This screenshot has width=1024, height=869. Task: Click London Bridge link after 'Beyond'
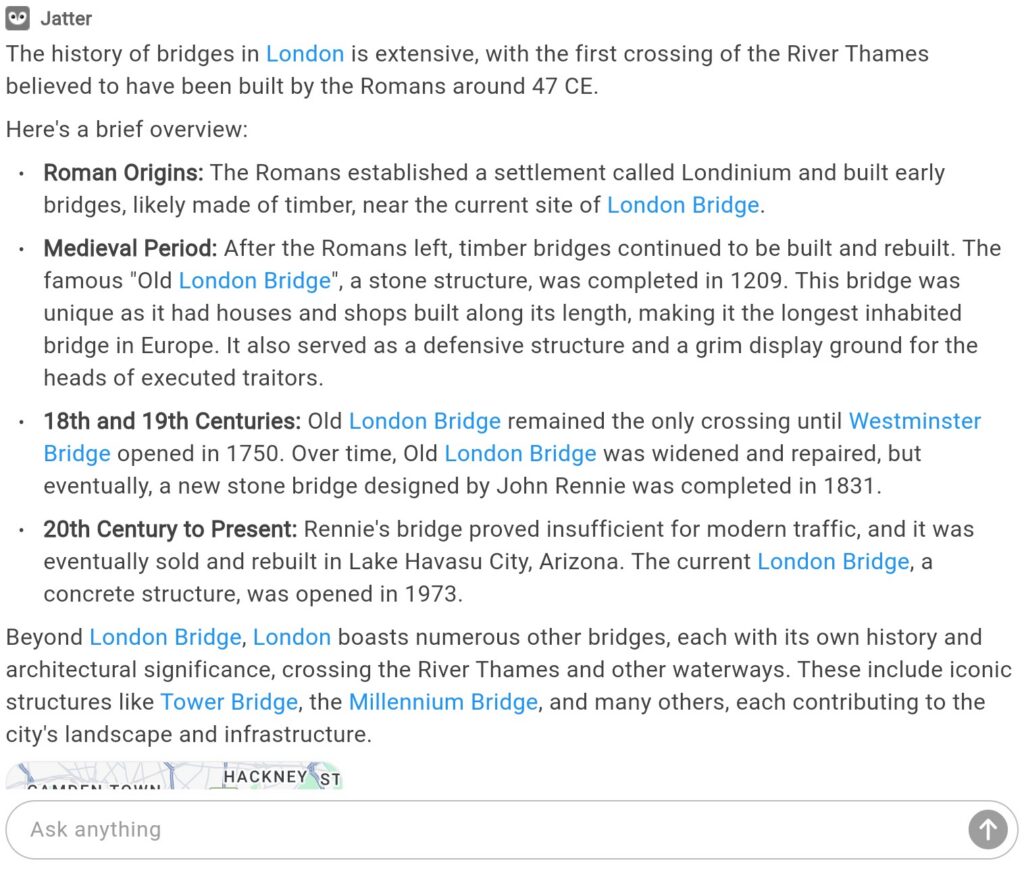coord(165,637)
